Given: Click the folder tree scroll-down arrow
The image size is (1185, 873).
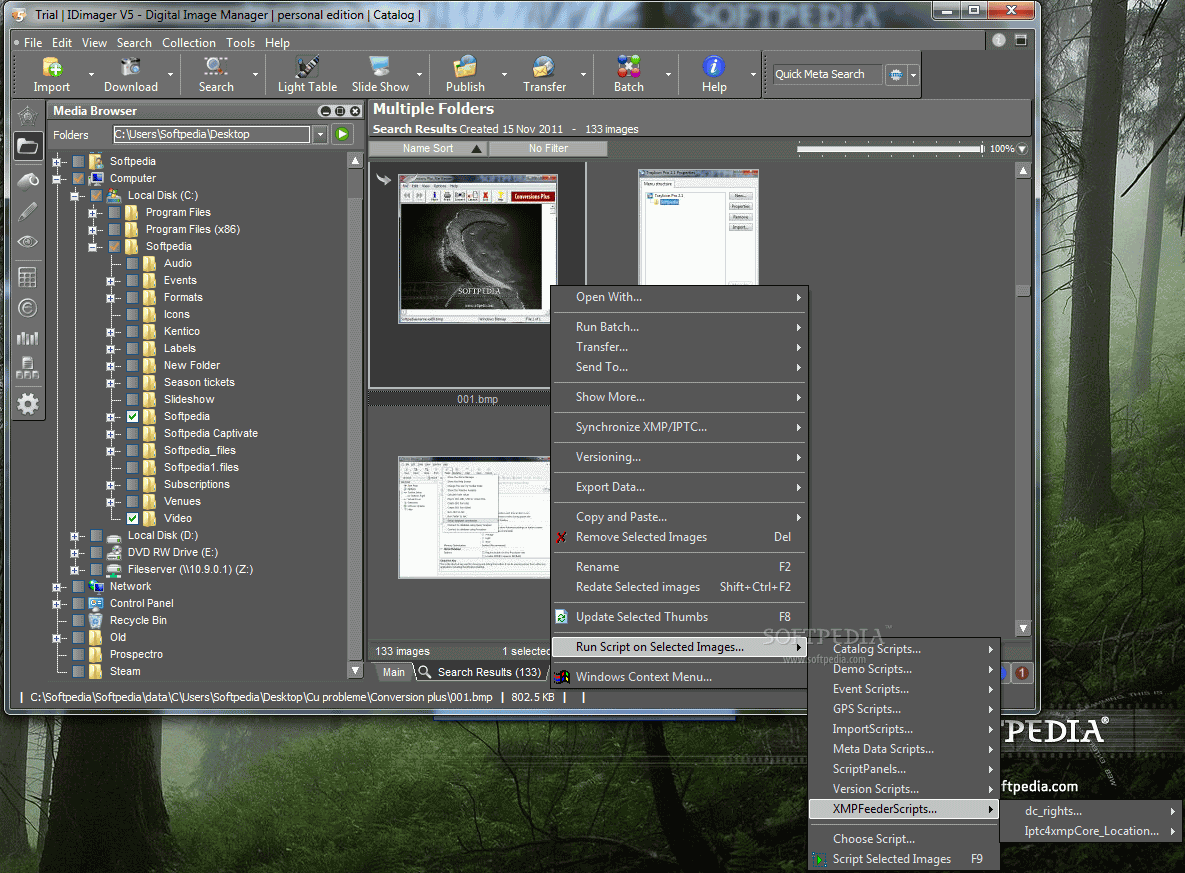Looking at the screenshot, I should point(355,670).
